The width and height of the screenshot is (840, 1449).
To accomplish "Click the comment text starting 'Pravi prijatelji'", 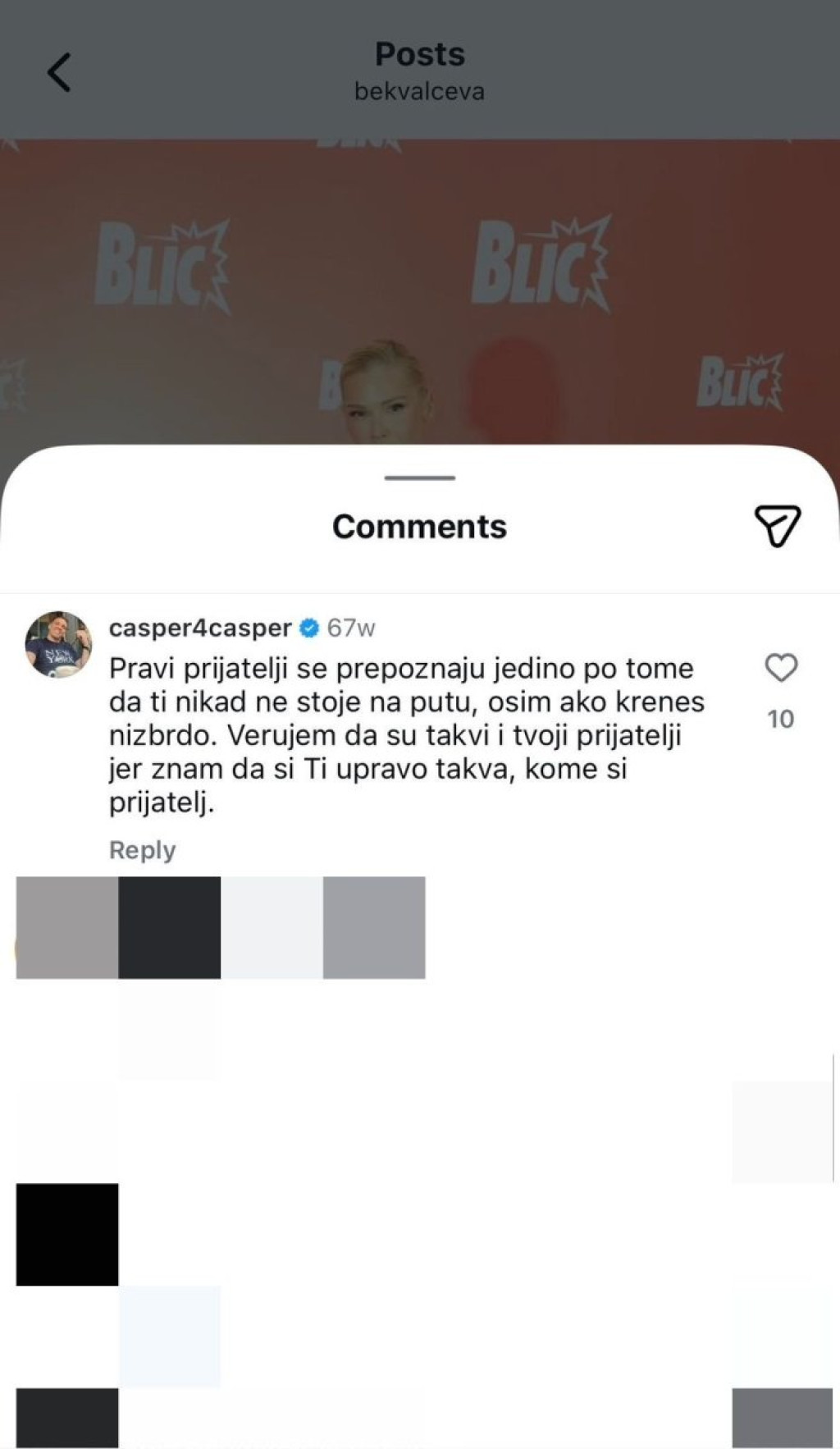I will 407,735.
